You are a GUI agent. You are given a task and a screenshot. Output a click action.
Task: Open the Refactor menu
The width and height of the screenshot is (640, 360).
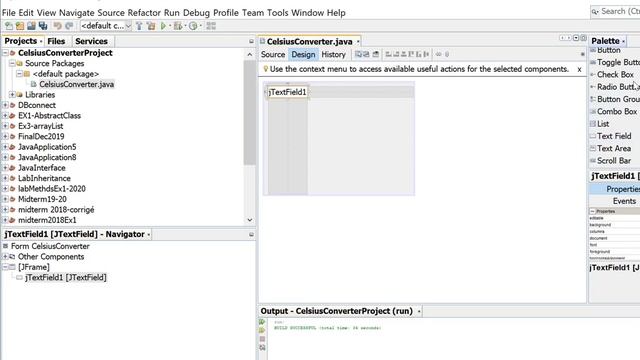(x=144, y=13)
